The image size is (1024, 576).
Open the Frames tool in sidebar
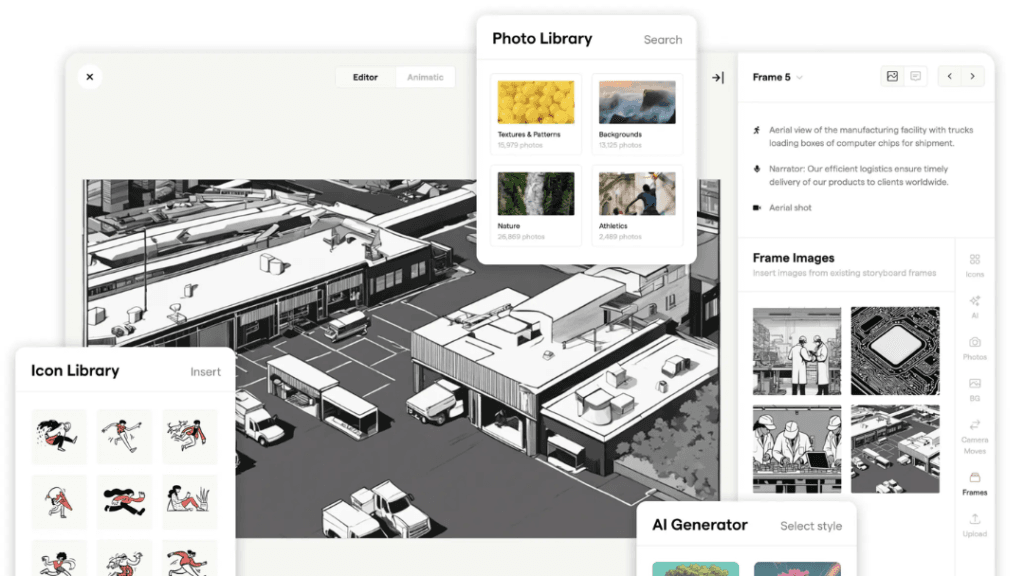[974, 484]
